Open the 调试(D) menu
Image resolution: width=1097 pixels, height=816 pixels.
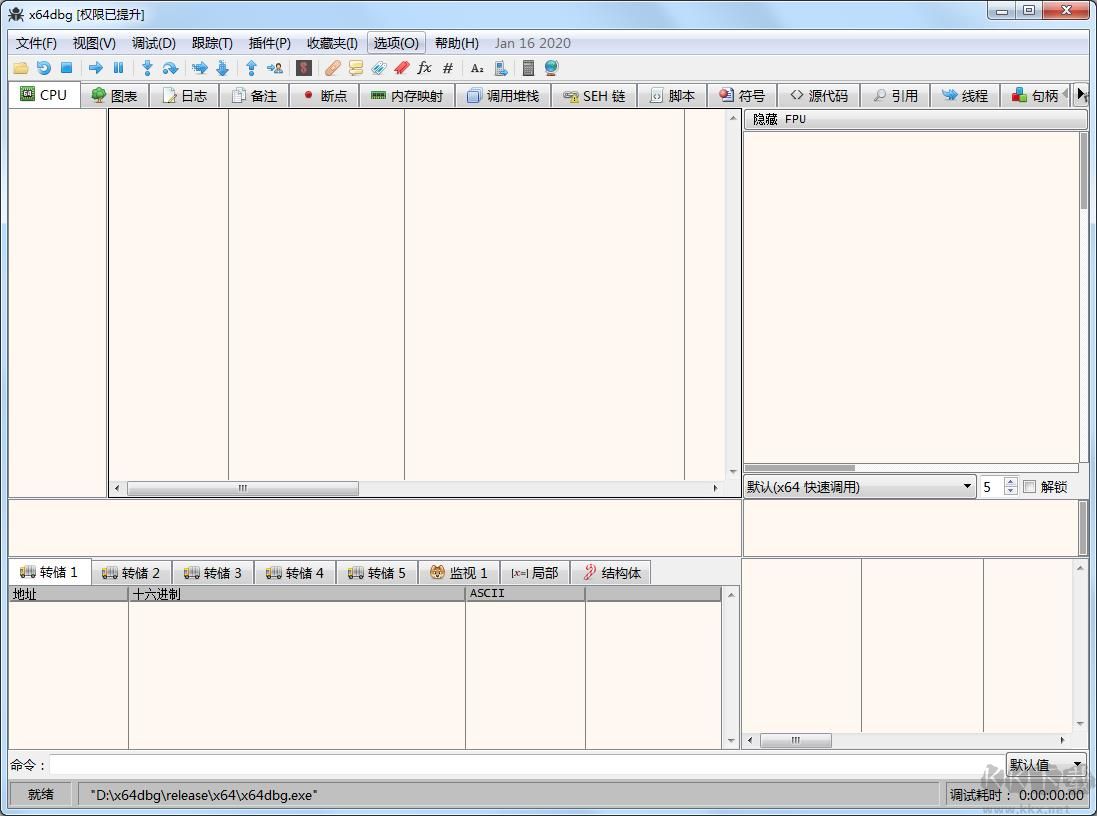(x=153, y=43)
